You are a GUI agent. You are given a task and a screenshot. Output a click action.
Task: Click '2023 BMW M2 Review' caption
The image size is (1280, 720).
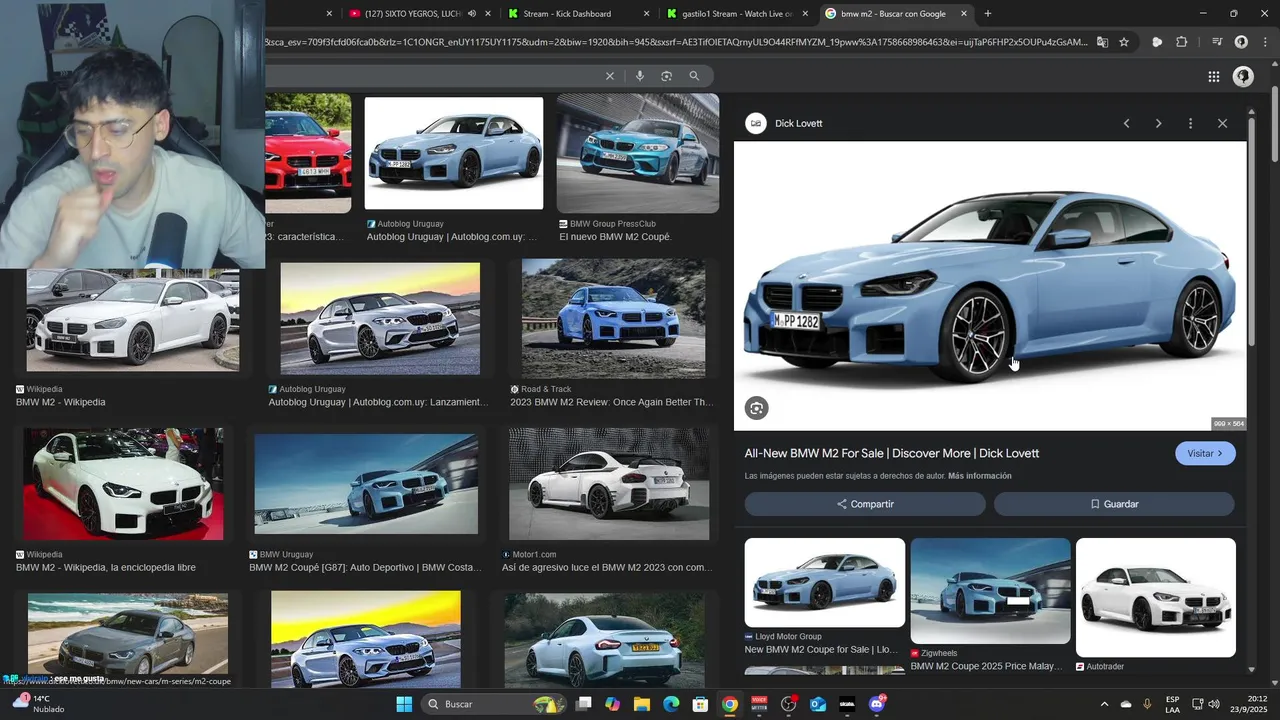[x=612, y=402]
